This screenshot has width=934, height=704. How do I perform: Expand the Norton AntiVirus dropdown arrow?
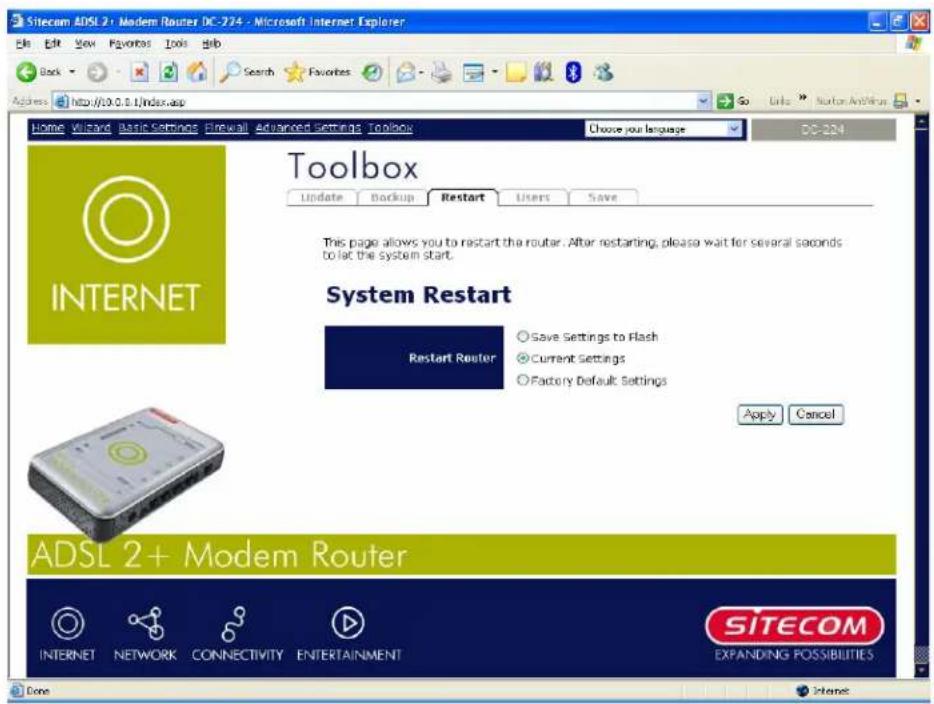pyautogui.click(x=918, y=101)
